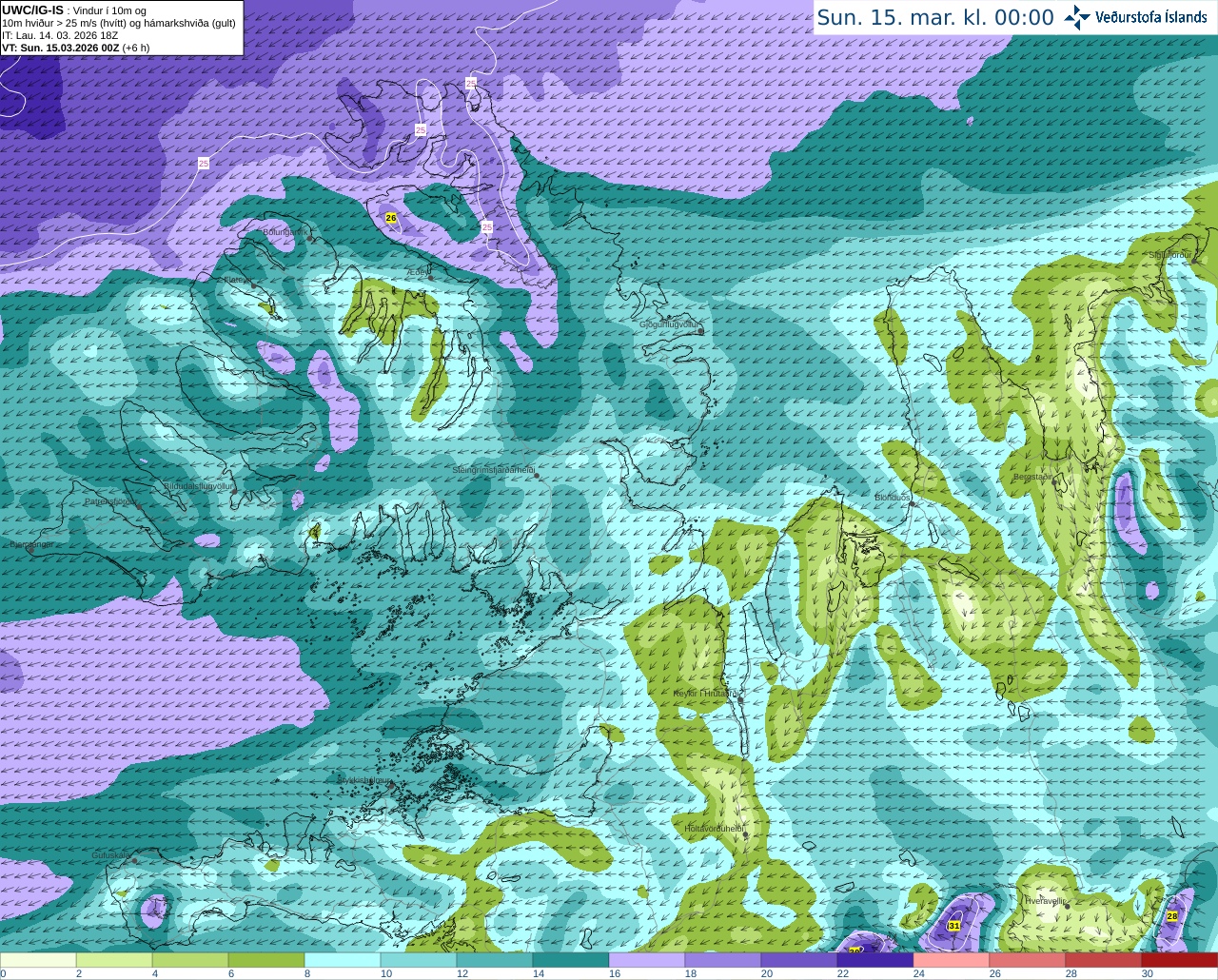Click the 20–22 m/s purple legend swatch
Image resolution: width=1218 pixels, height=980 pixels.
(799, 960)
